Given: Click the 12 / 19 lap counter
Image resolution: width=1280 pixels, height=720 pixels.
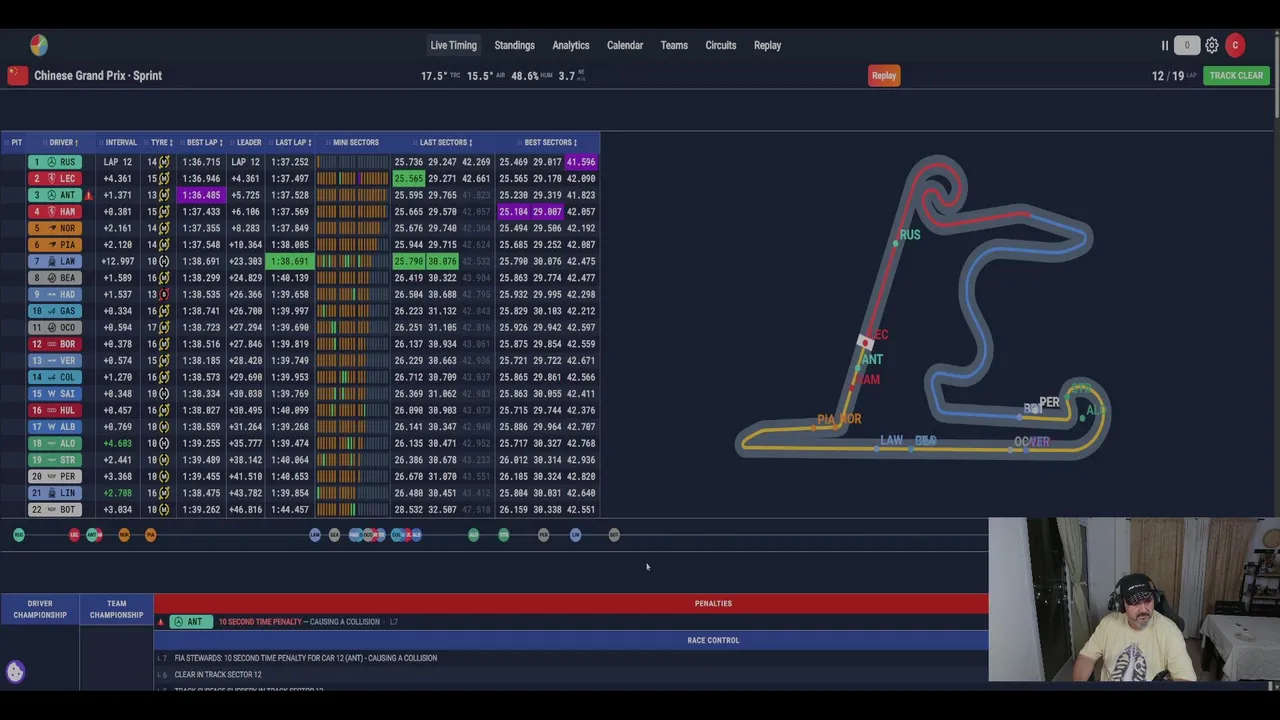Looking at the screenshot, I should (1168, 76).
